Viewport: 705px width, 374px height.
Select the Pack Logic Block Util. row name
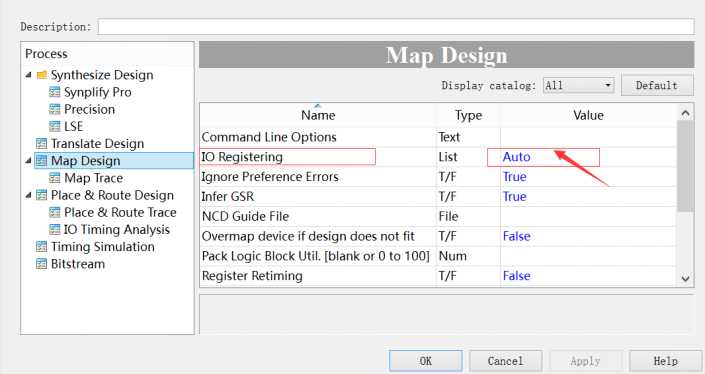[316, 256]
